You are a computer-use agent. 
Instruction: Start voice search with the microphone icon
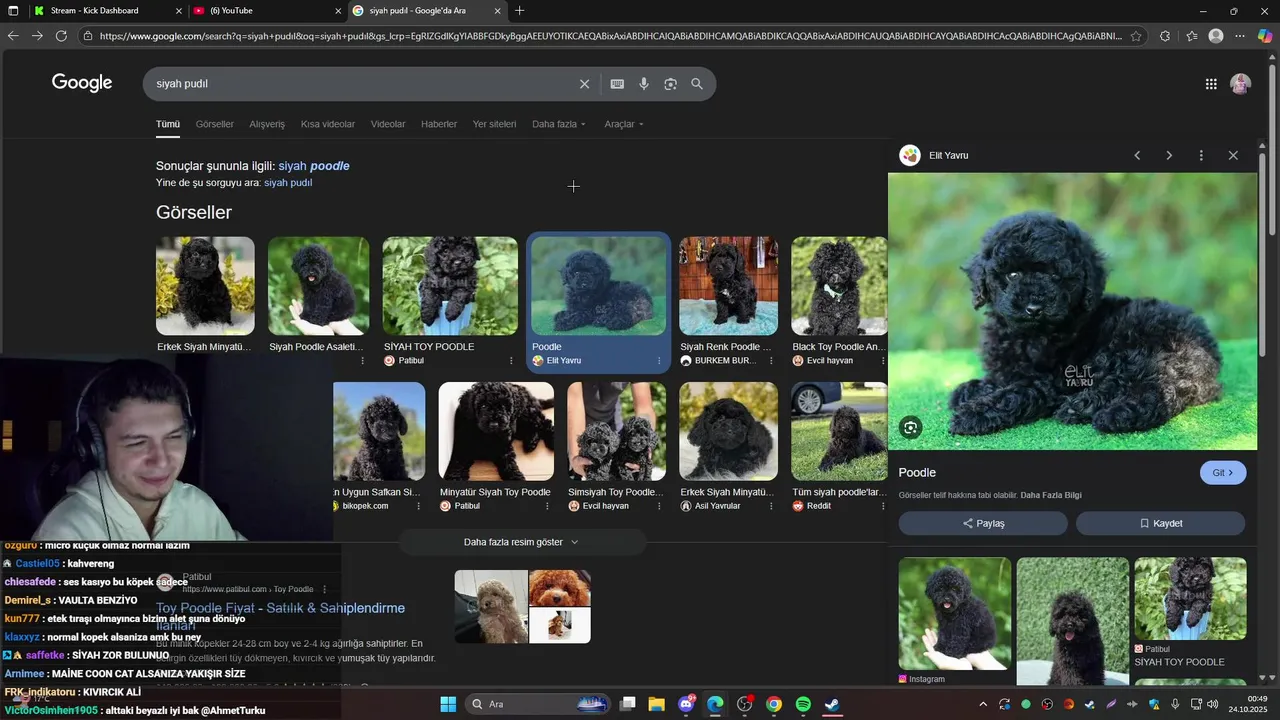[x=644, y=84]
